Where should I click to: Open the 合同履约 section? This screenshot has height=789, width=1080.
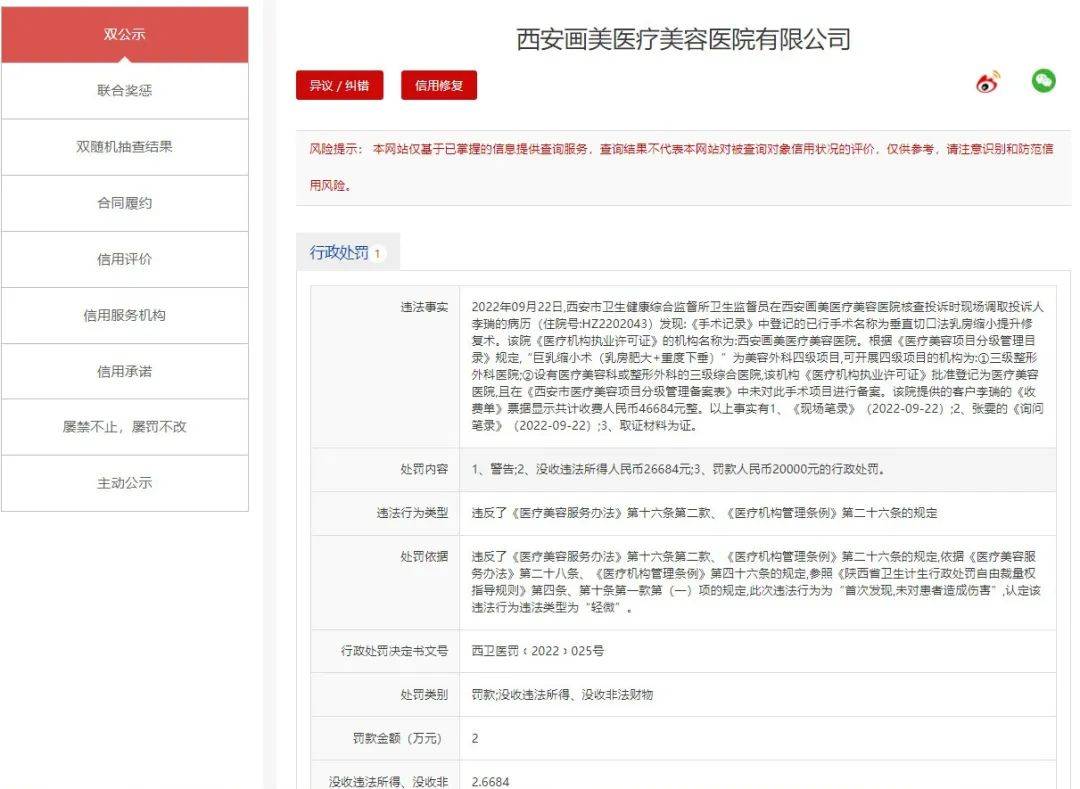click(126, 202)
